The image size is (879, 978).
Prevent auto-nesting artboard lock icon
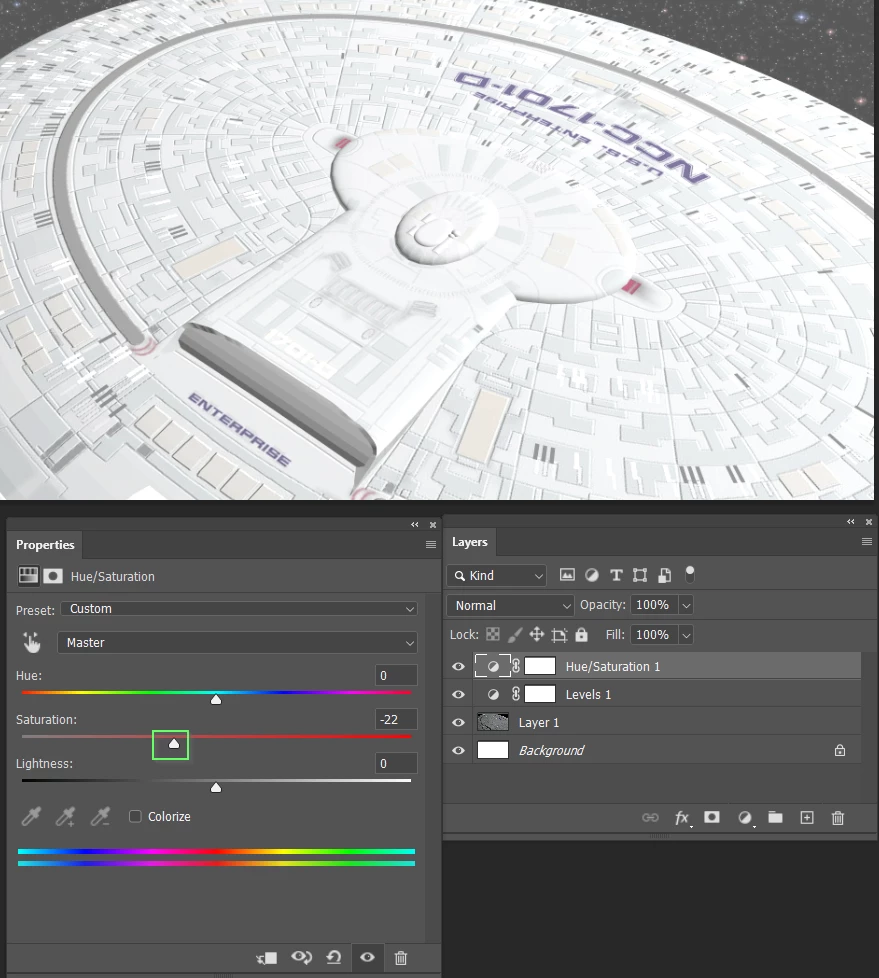pos(559,635)
